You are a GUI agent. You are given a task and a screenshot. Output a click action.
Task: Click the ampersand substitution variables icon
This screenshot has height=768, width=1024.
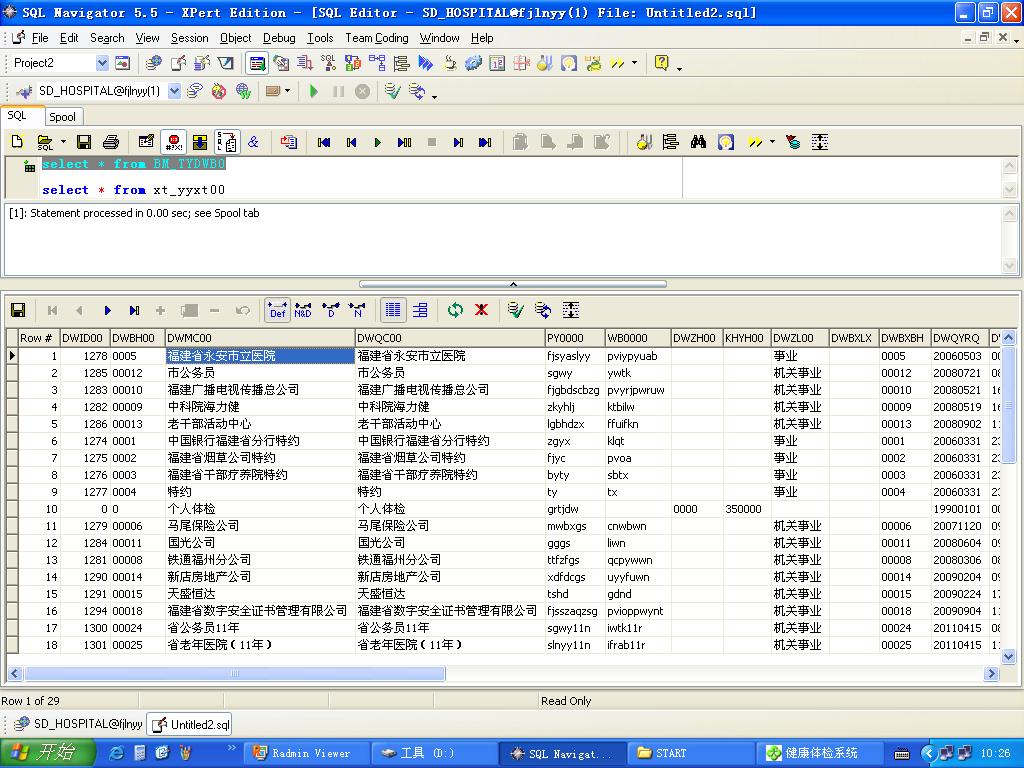(253, 142)
